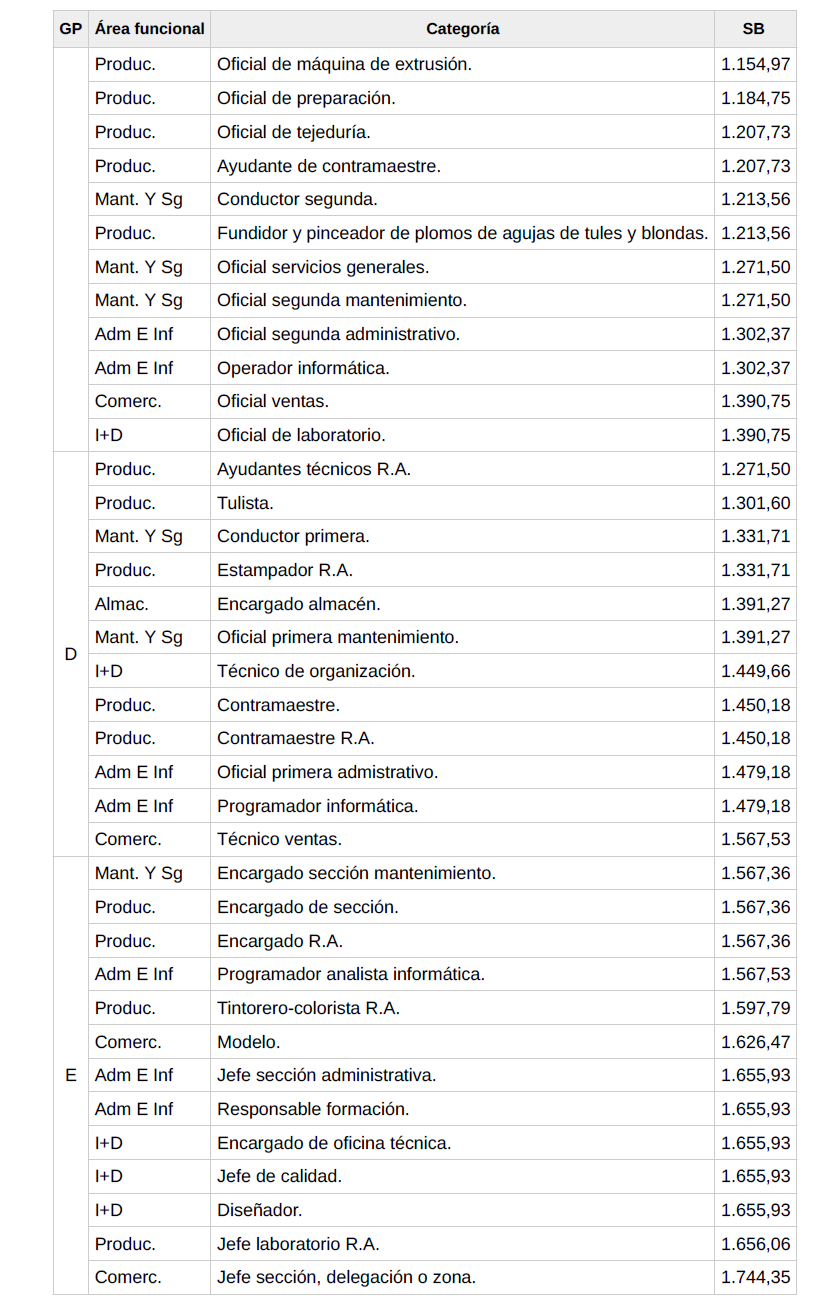
Task: Click the Área funcional column header
Action: coord(149,29)
